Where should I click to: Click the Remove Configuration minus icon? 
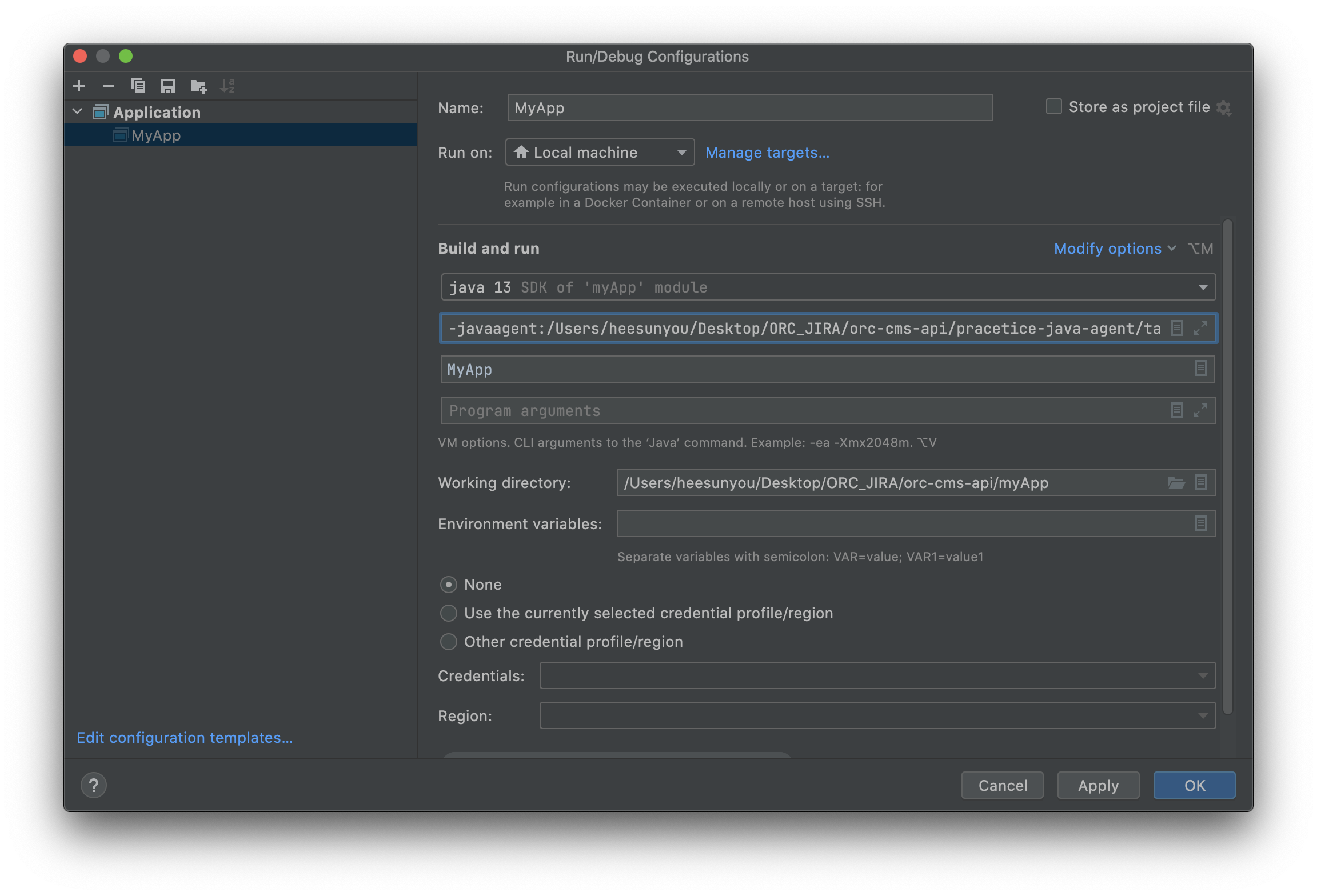pyautogui.click(x=109, y=86)
